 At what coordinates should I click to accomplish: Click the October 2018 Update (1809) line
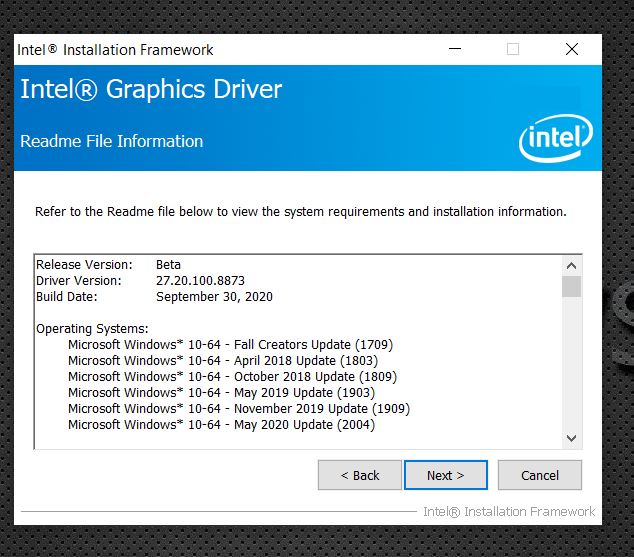(x=232, y=377)
